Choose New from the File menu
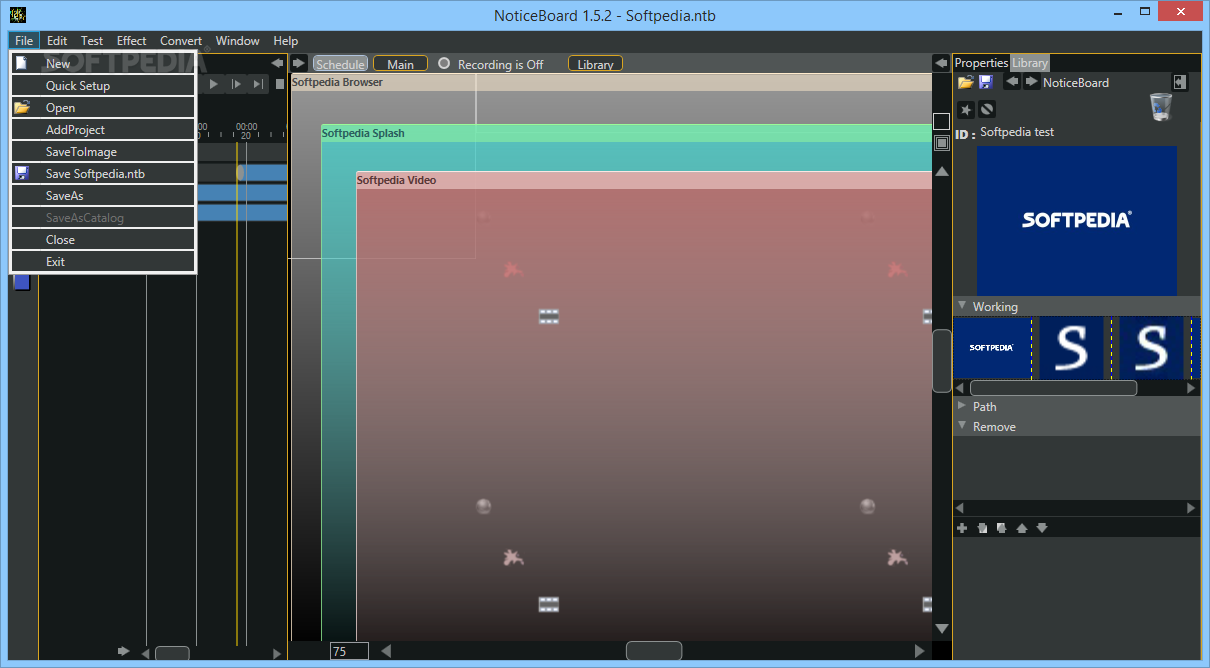Viewport: 1210px width, 668px height. pos(103,63)
